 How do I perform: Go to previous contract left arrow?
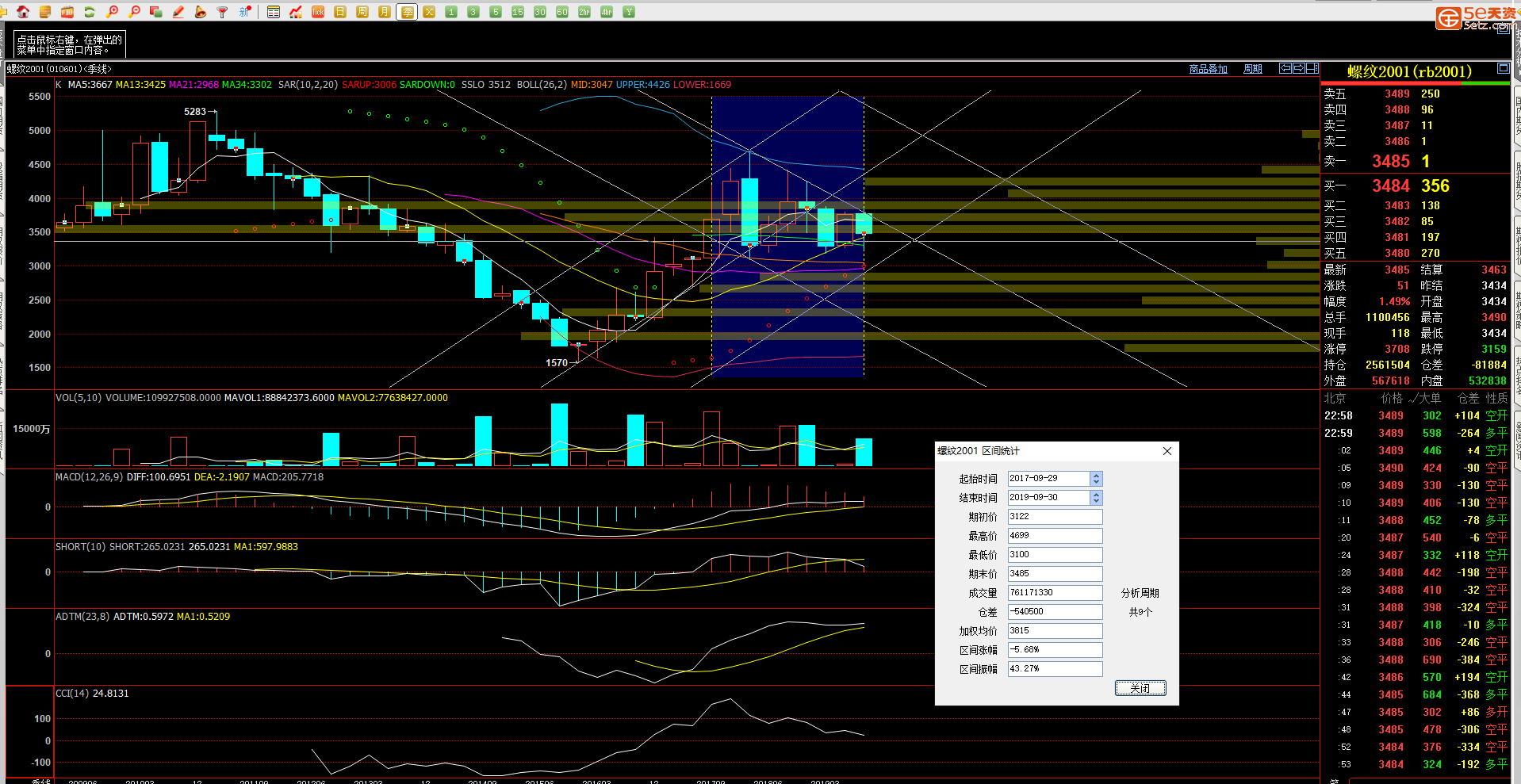(1285, 68)
